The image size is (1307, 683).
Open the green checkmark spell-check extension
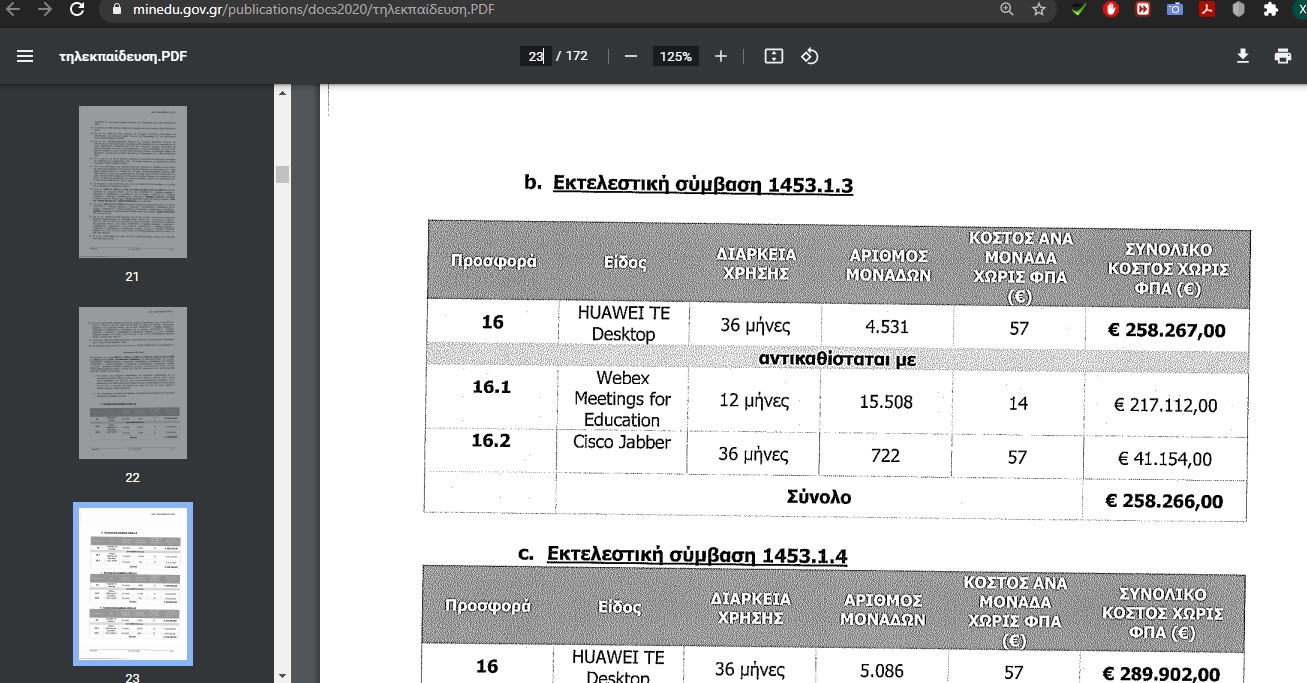click(1078, 9)
